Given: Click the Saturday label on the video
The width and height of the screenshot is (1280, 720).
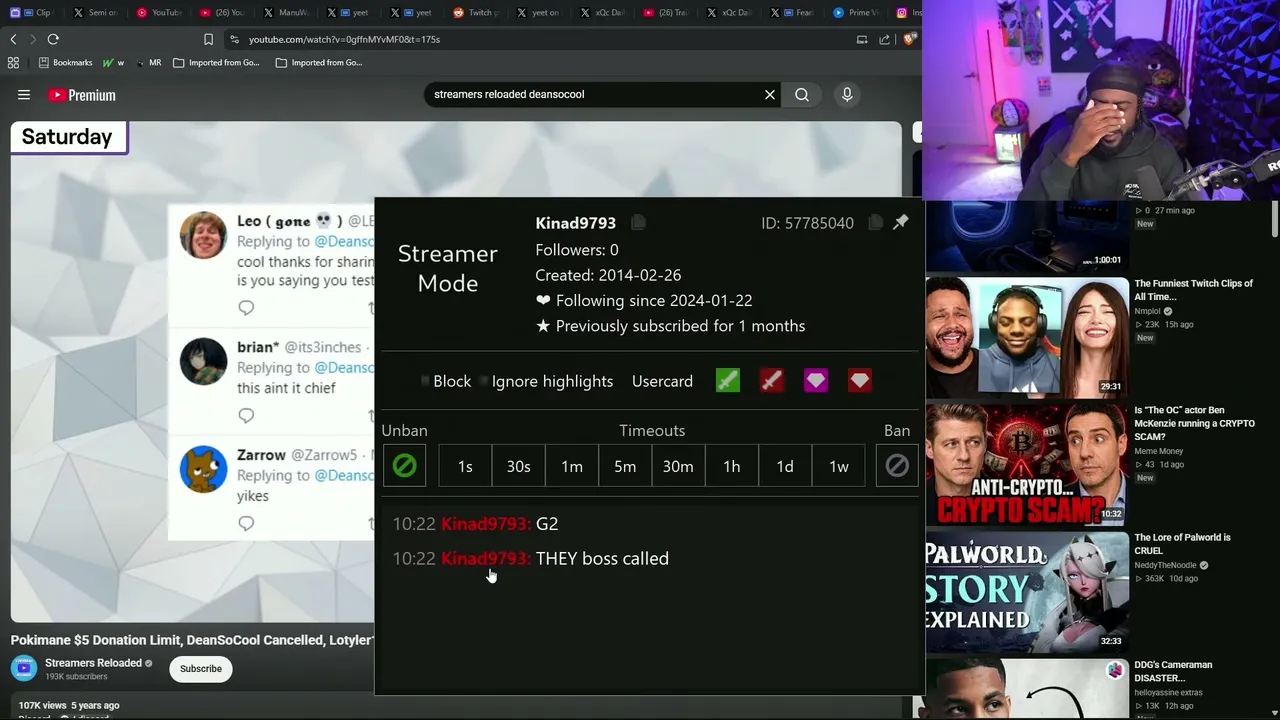Looking at the screenshot, I should tap(67, 137).
